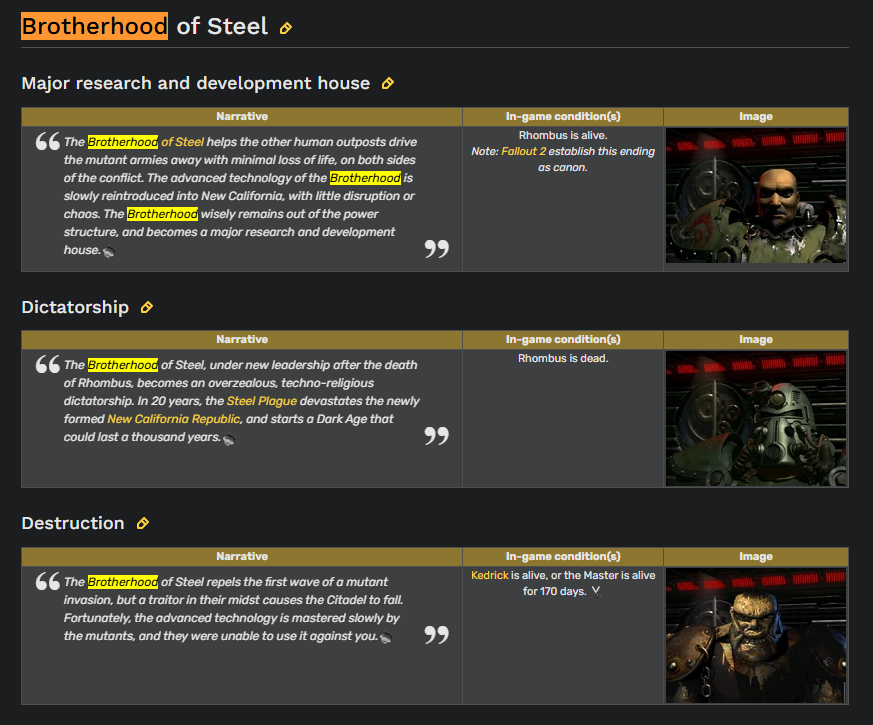Open the Kedrick link
873x725 pixels.
490,575
